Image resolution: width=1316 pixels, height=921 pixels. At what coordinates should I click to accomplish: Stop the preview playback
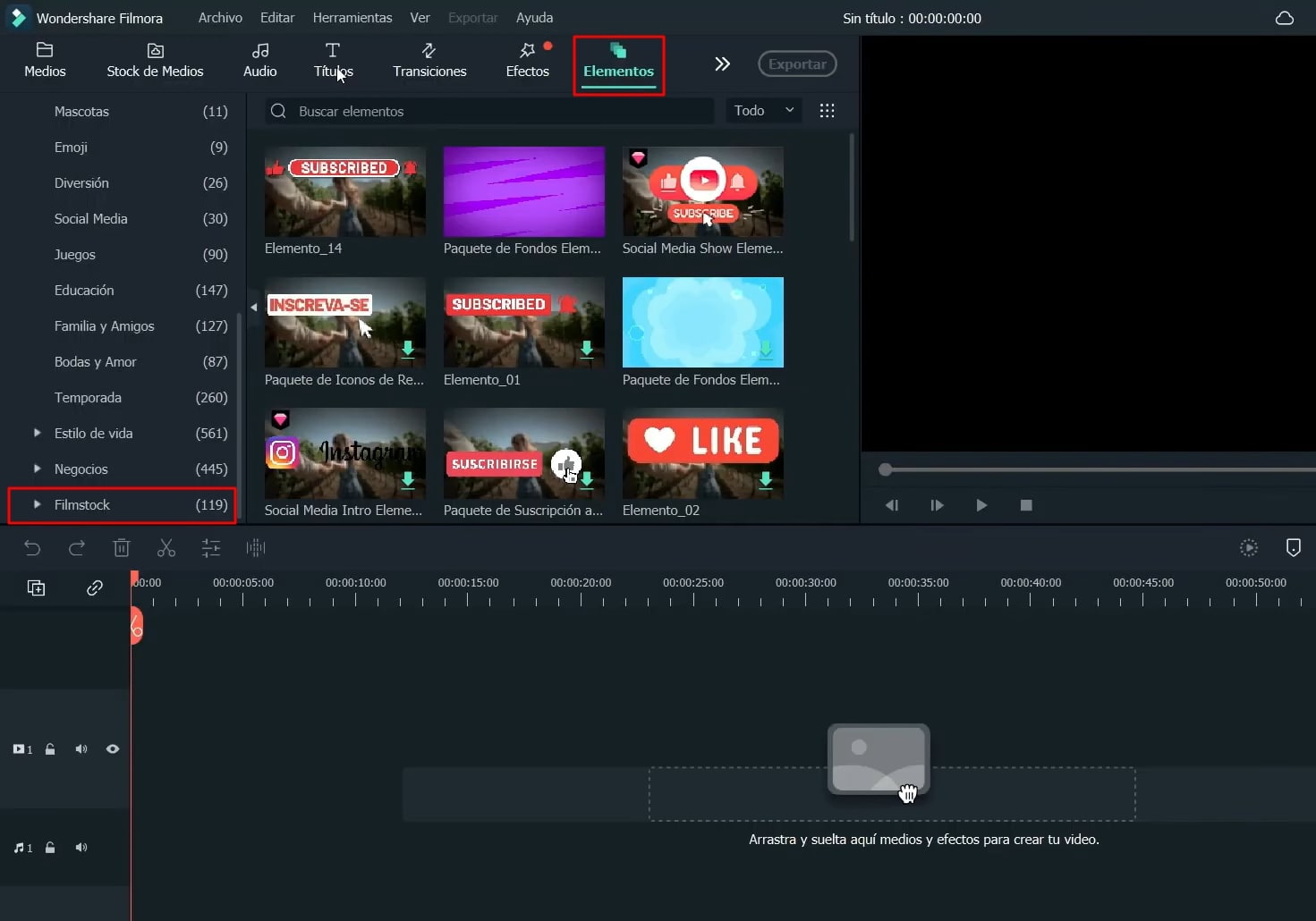point(1026,505)
